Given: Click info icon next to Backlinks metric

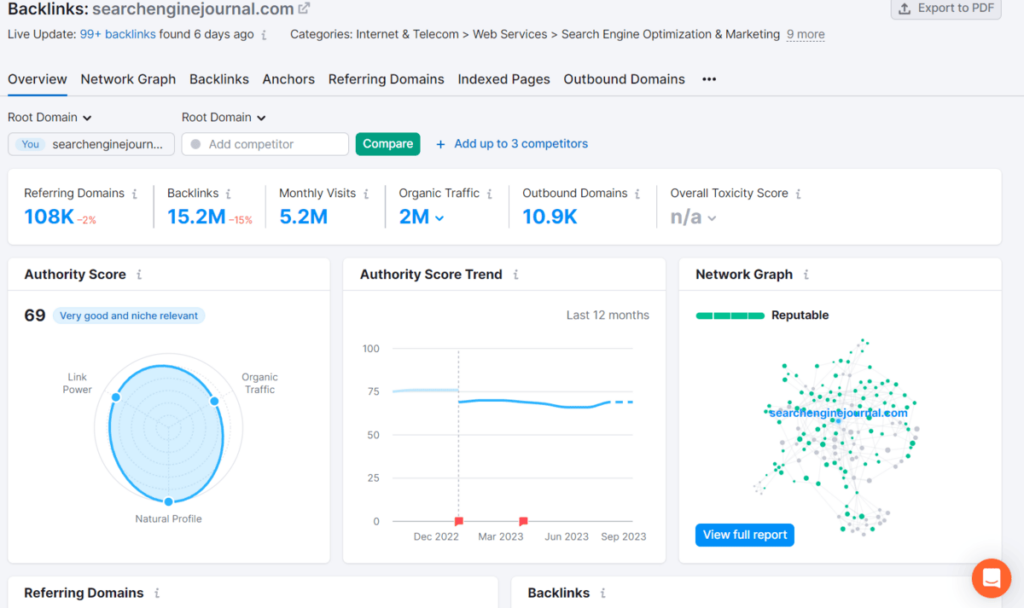Looking at the screenshot, I should (x=229, y=194).
